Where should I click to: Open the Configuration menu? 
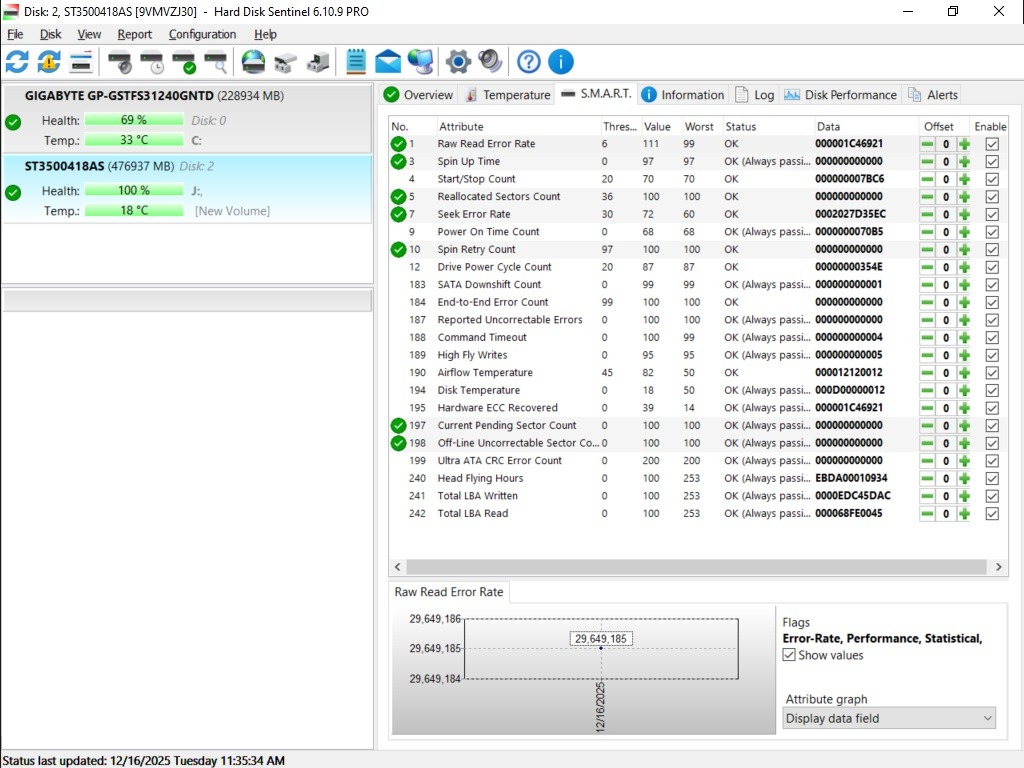pos(202,34)
